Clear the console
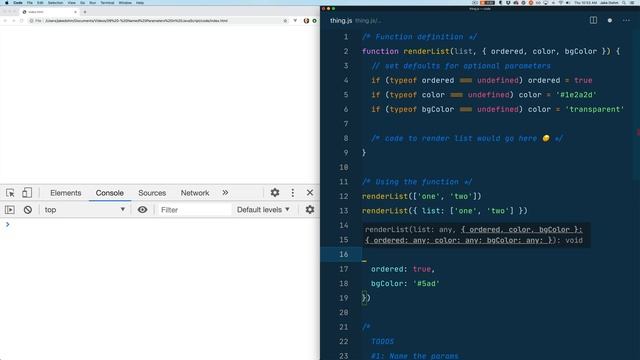Screen dimensions: 640x360 27,210
